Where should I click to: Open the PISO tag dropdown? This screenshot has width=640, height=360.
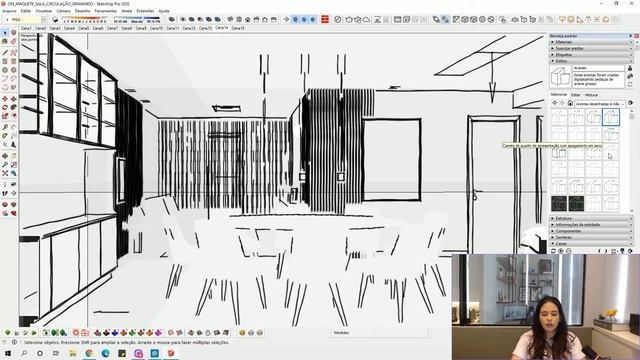[43, 19]
